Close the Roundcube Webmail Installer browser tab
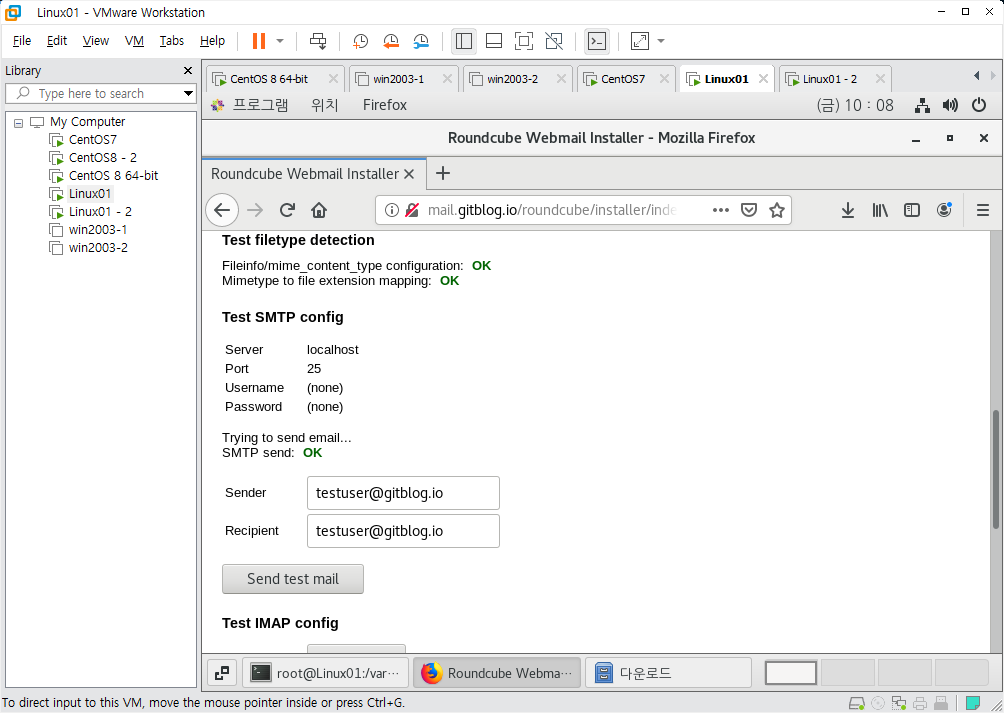The height and width of the screenshot is (713, 1004). pyautogui.click(x=409, y=174)
